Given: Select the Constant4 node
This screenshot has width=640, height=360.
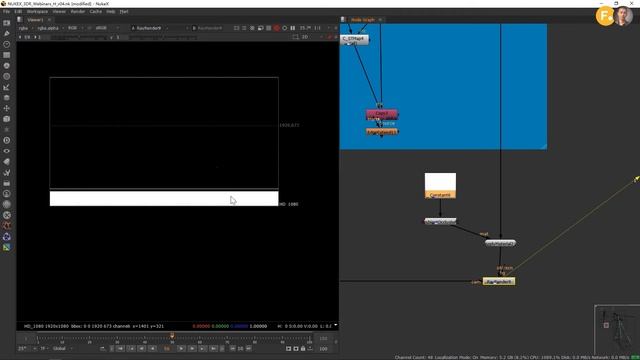Looking at the screenshot, I should 440,186.
